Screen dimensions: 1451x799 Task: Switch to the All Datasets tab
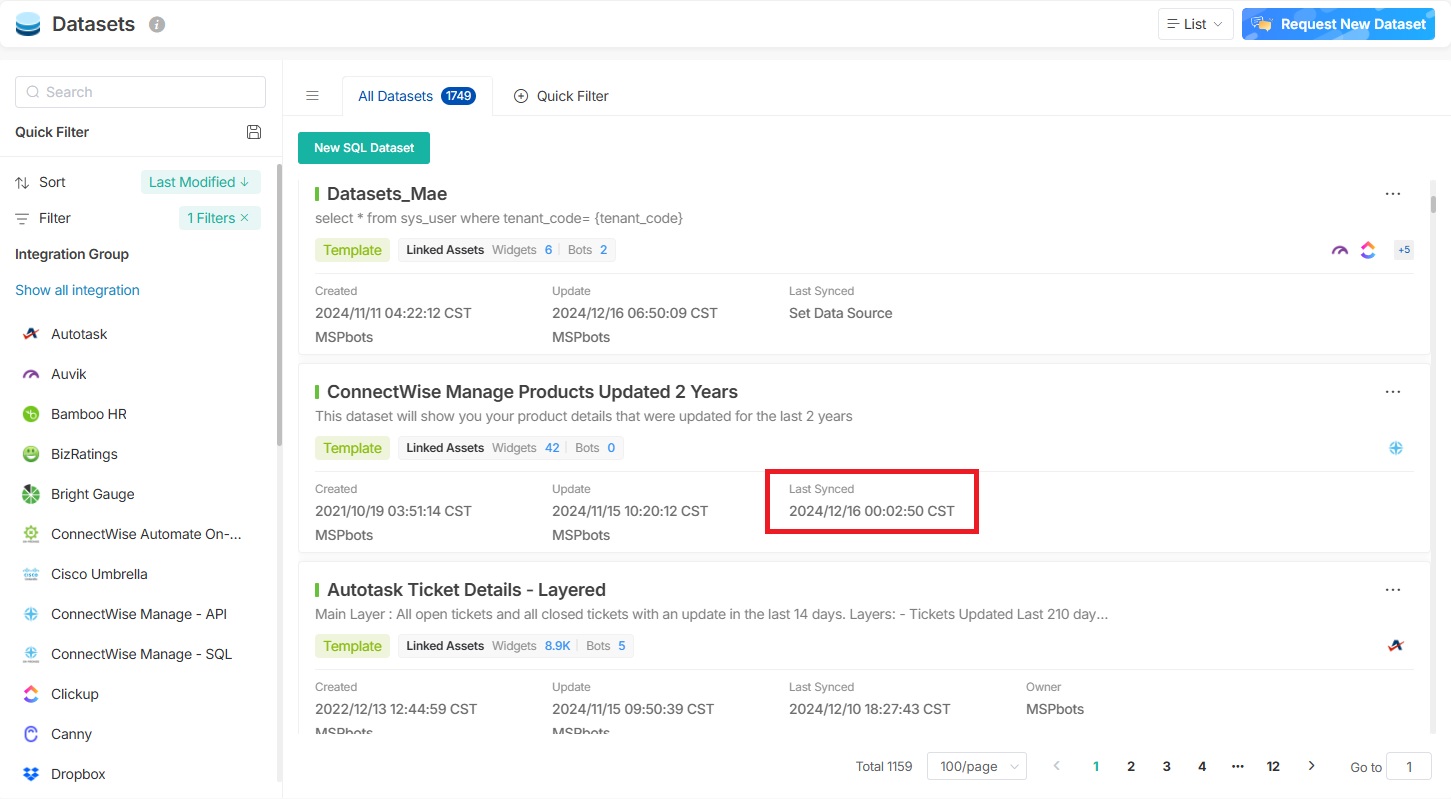416,96
